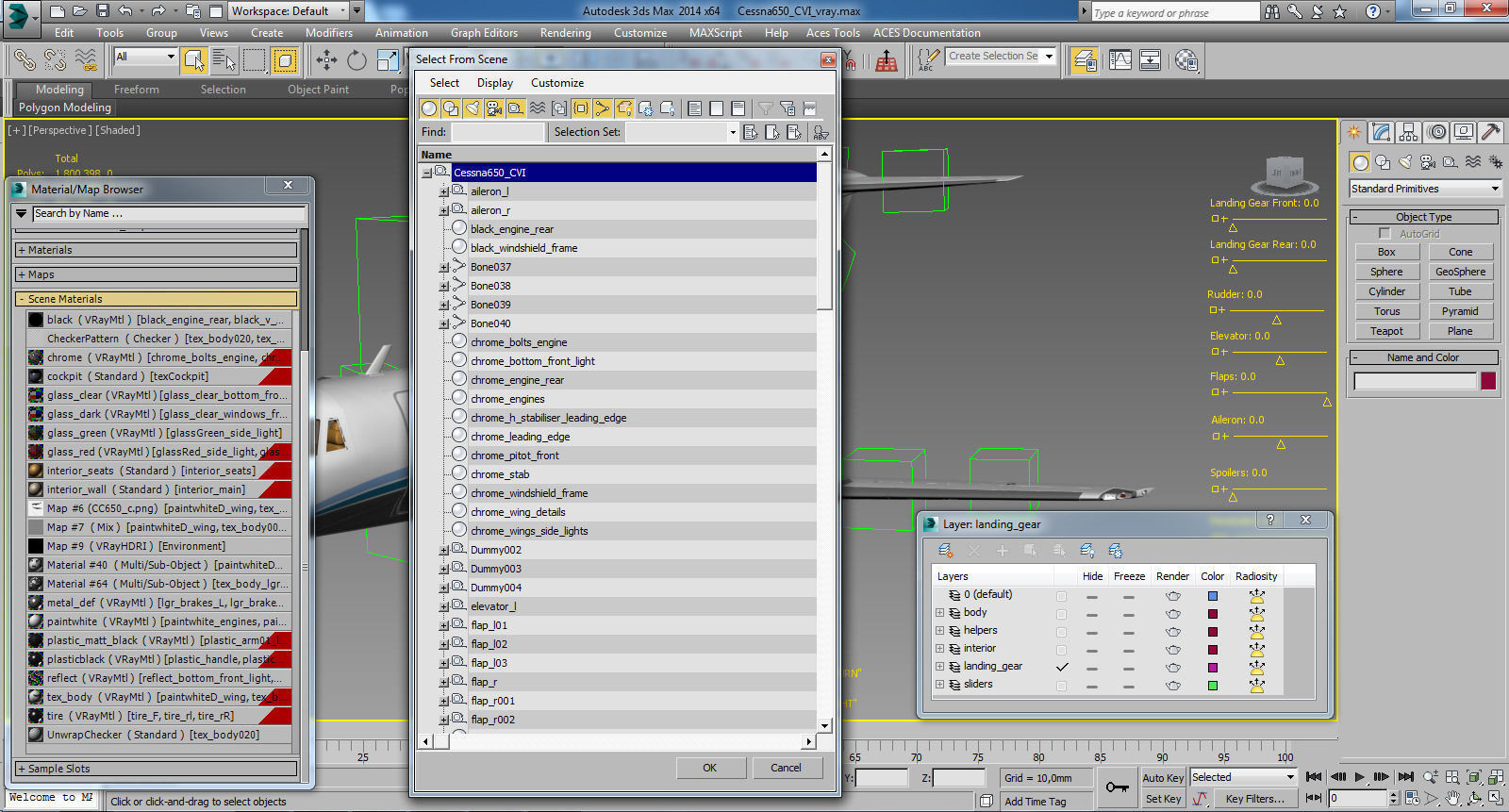Open the Utilities command panel tab
This screenshot has height=812, width=1509.
1491,132
